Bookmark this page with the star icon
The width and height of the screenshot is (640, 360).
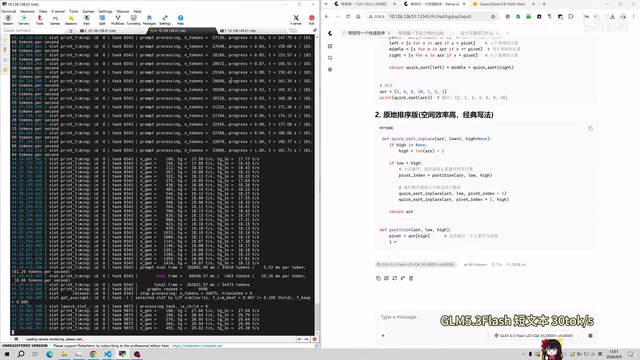click(493, 17)
